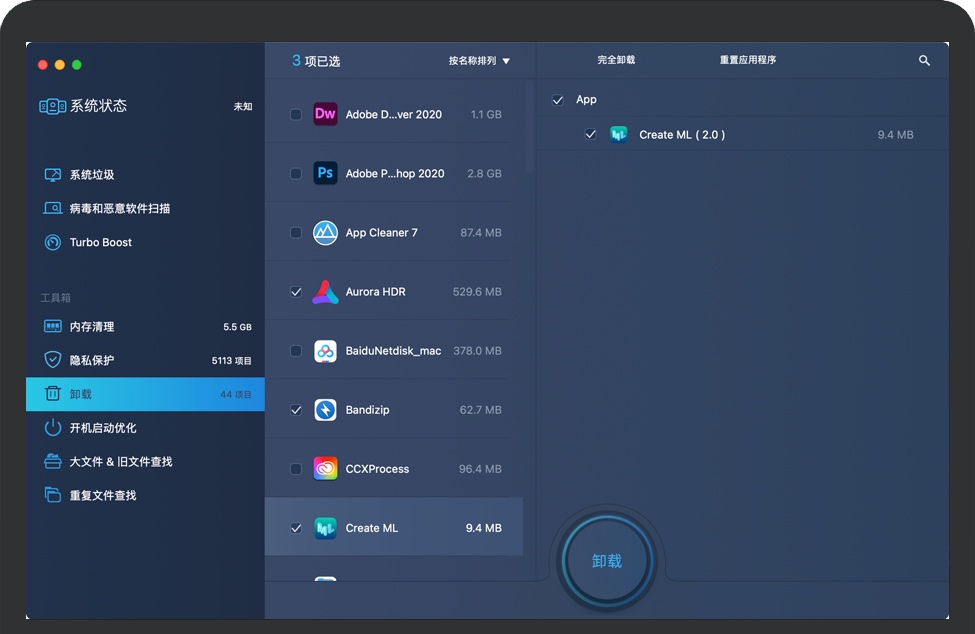Click the 87.4 MB App Cleaner size

pyautogui.click(x=481, y=232)
